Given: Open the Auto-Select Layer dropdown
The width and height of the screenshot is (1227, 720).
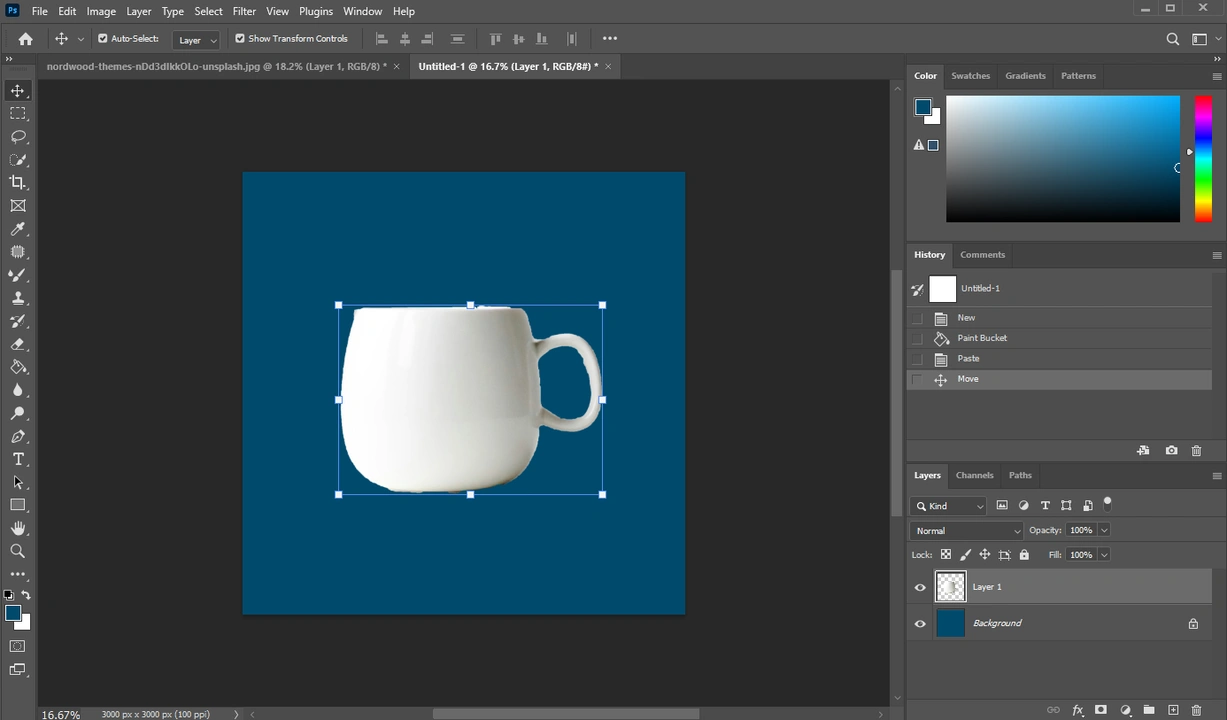Looking at the screenshot, I should 196,40.
